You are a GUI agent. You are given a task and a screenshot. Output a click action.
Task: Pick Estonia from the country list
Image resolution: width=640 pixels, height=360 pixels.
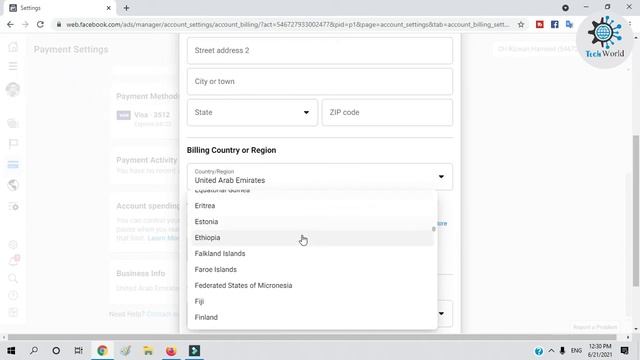click(313, 222)
